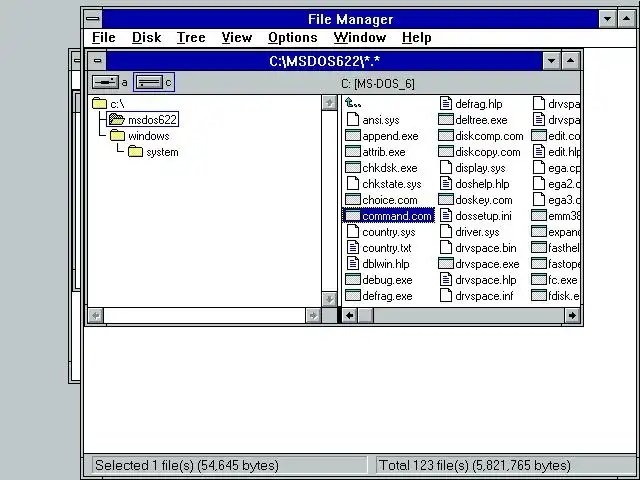Open the Disk menu
Image resolution: width=640 pixels, height=480 pixels.
pos(147,38)
